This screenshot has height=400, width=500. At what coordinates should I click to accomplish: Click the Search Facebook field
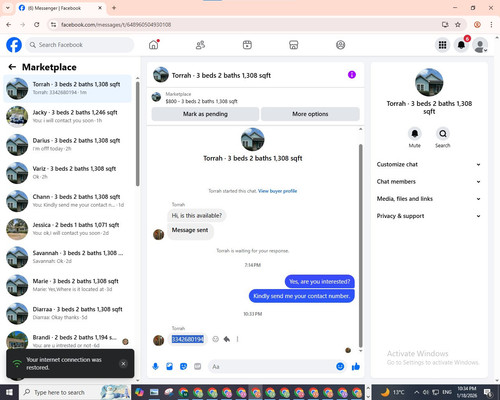pyautogui.click(x=80, y=45)
